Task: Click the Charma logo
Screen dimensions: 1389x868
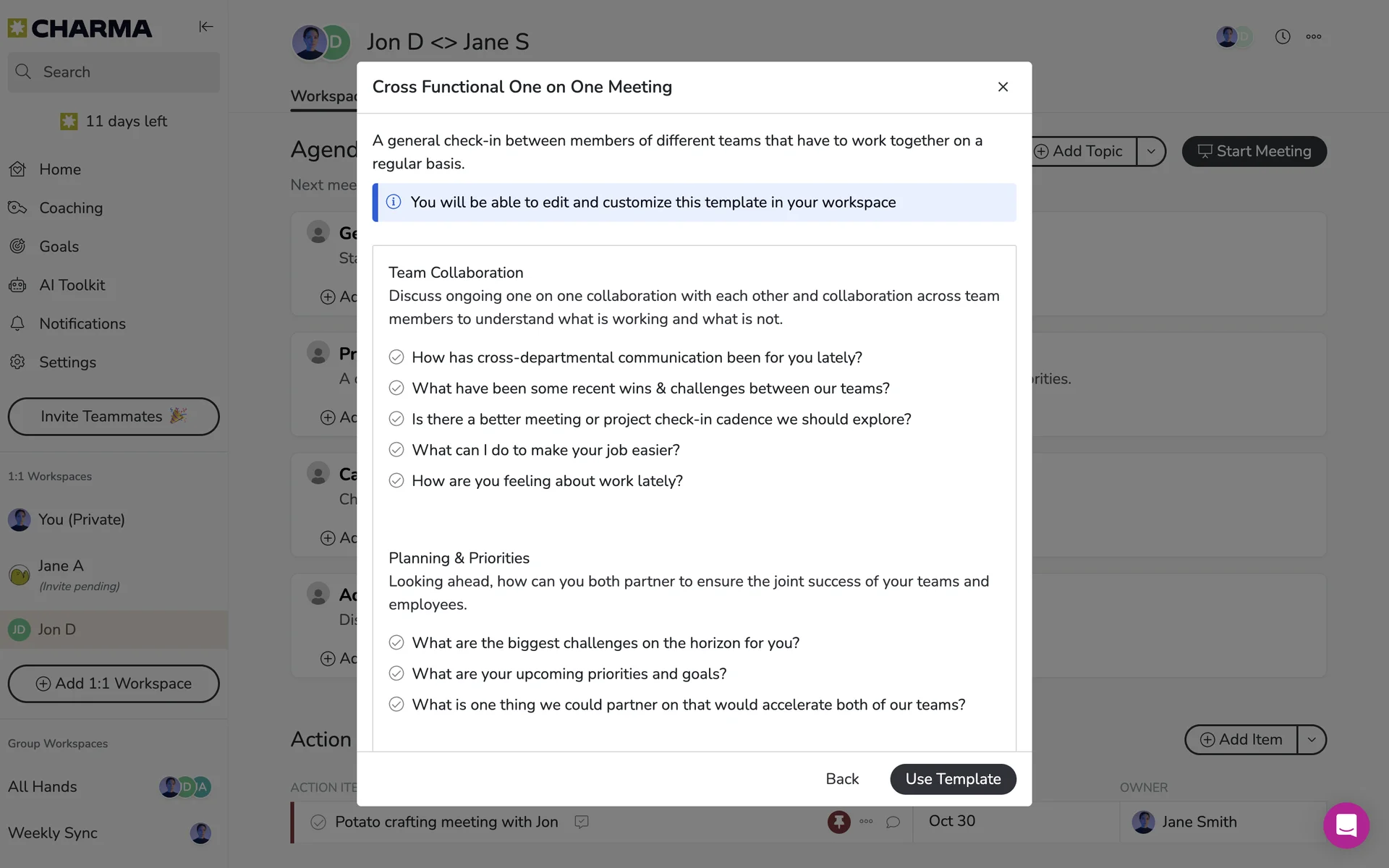Action: (80, 28)
